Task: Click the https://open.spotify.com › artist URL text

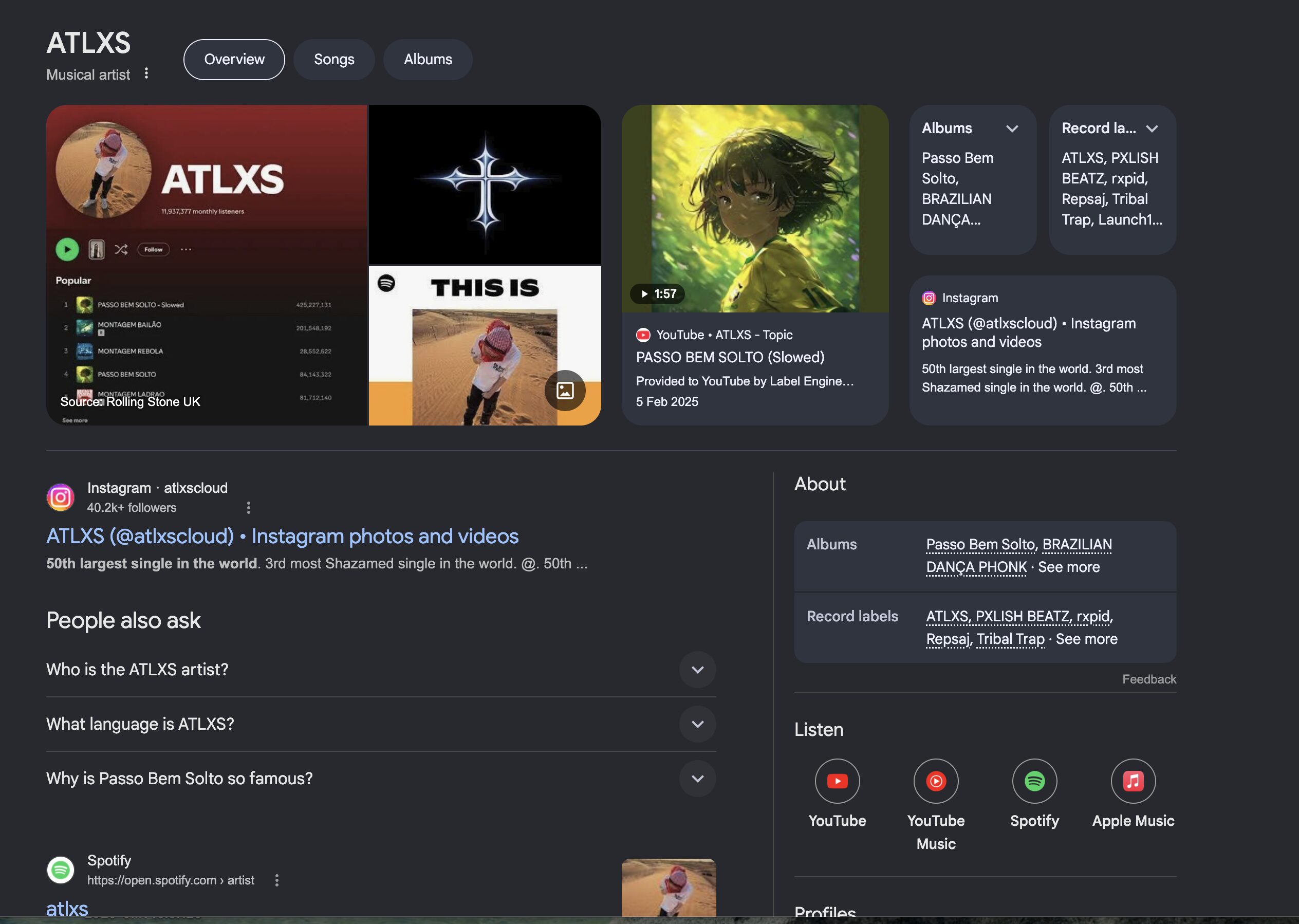Action: point(171,880)
